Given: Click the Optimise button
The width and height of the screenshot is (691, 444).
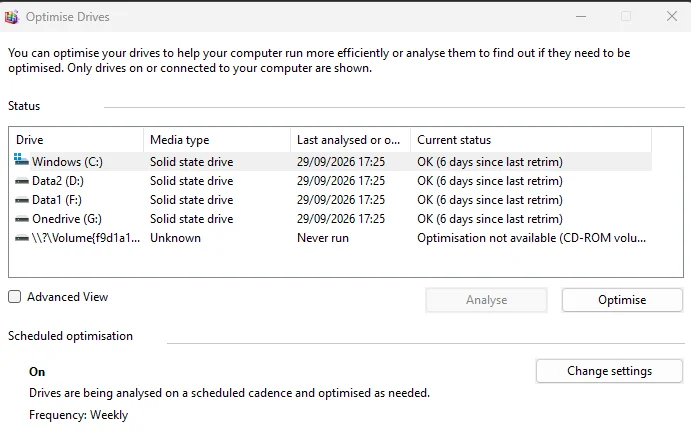Looking at the screenshot, I should 622,300.
